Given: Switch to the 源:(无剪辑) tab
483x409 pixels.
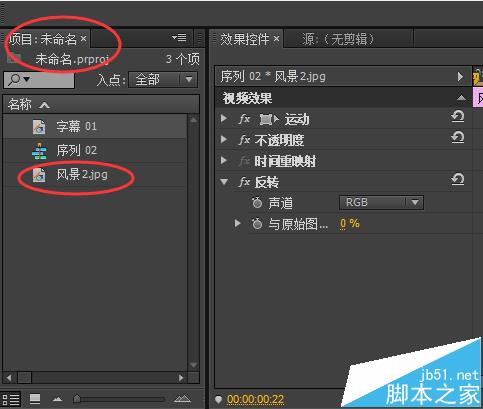Looking at the screenshot, I should pos(338,39).
